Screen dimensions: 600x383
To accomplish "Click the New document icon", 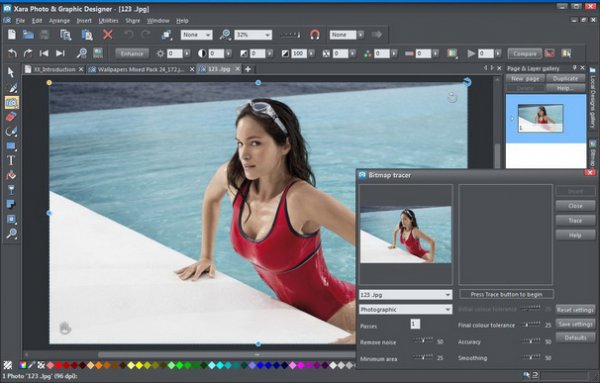I will click(x=12, y=34).
